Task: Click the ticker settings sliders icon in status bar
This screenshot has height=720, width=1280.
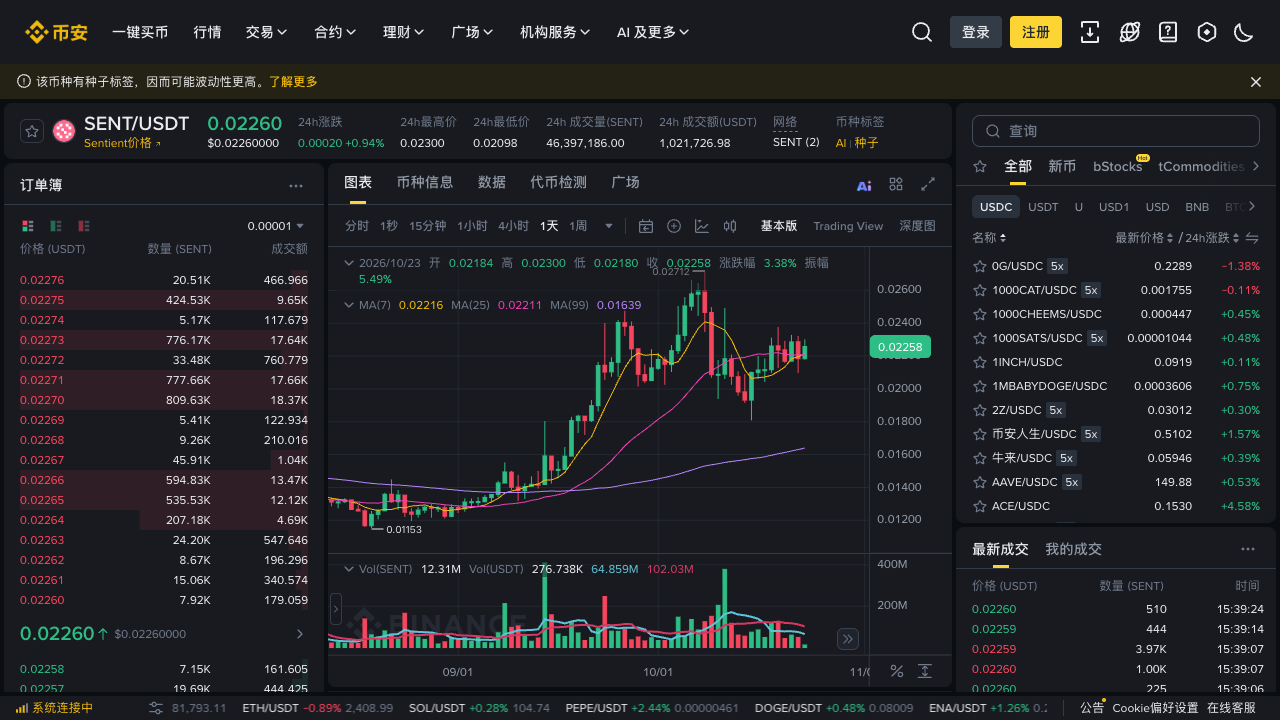Action: 156,708
